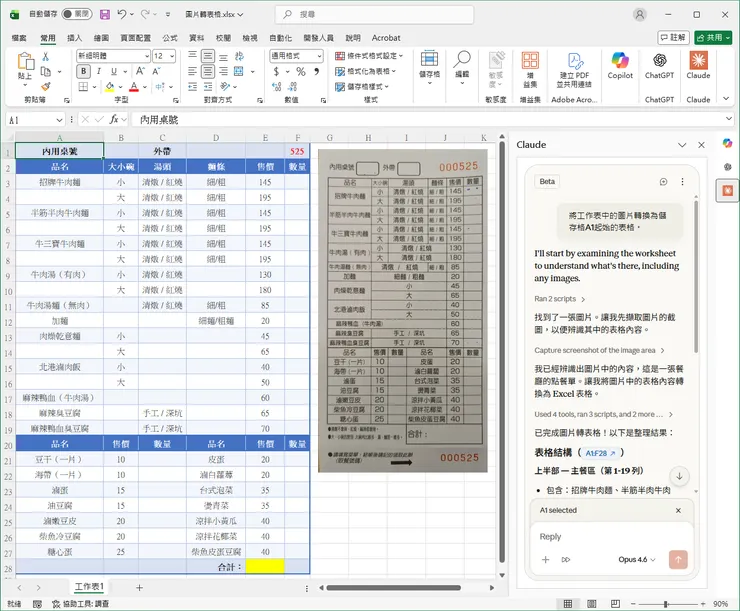
Task: Click the Undo arrow icon
Action: click(122, 14)
